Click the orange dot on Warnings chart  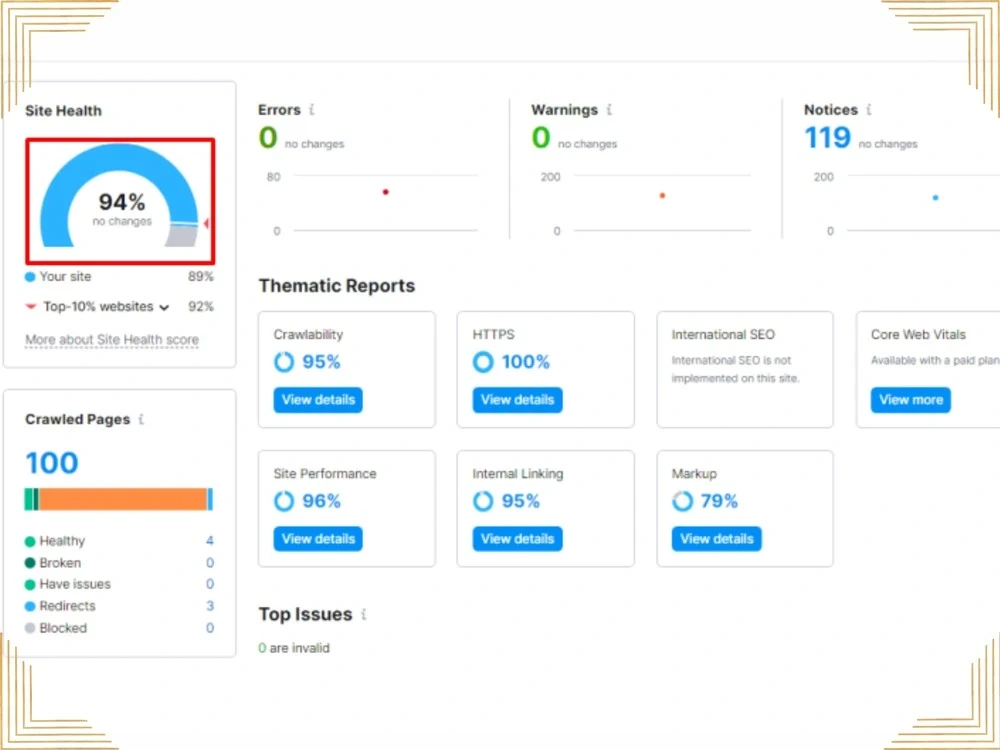pos(662,195)
